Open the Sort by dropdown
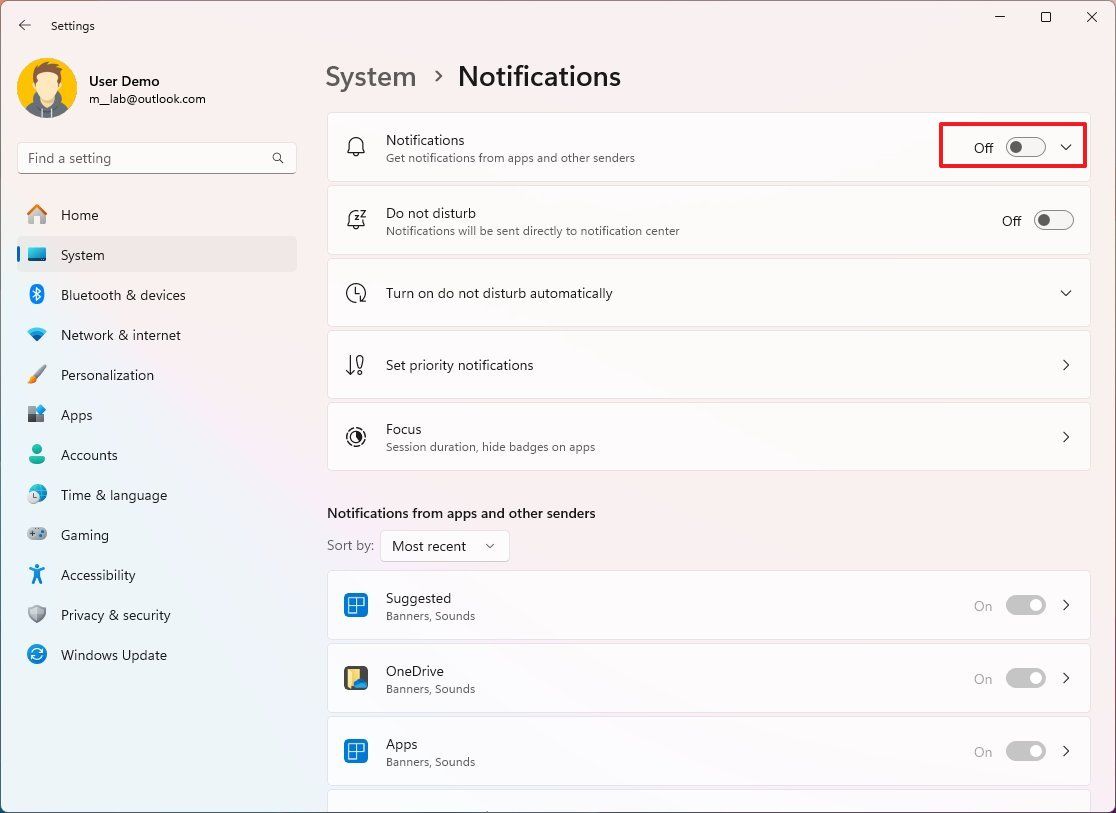Image resolution: width=1116 pixels, height=813 pixels. tap(444, 546)
